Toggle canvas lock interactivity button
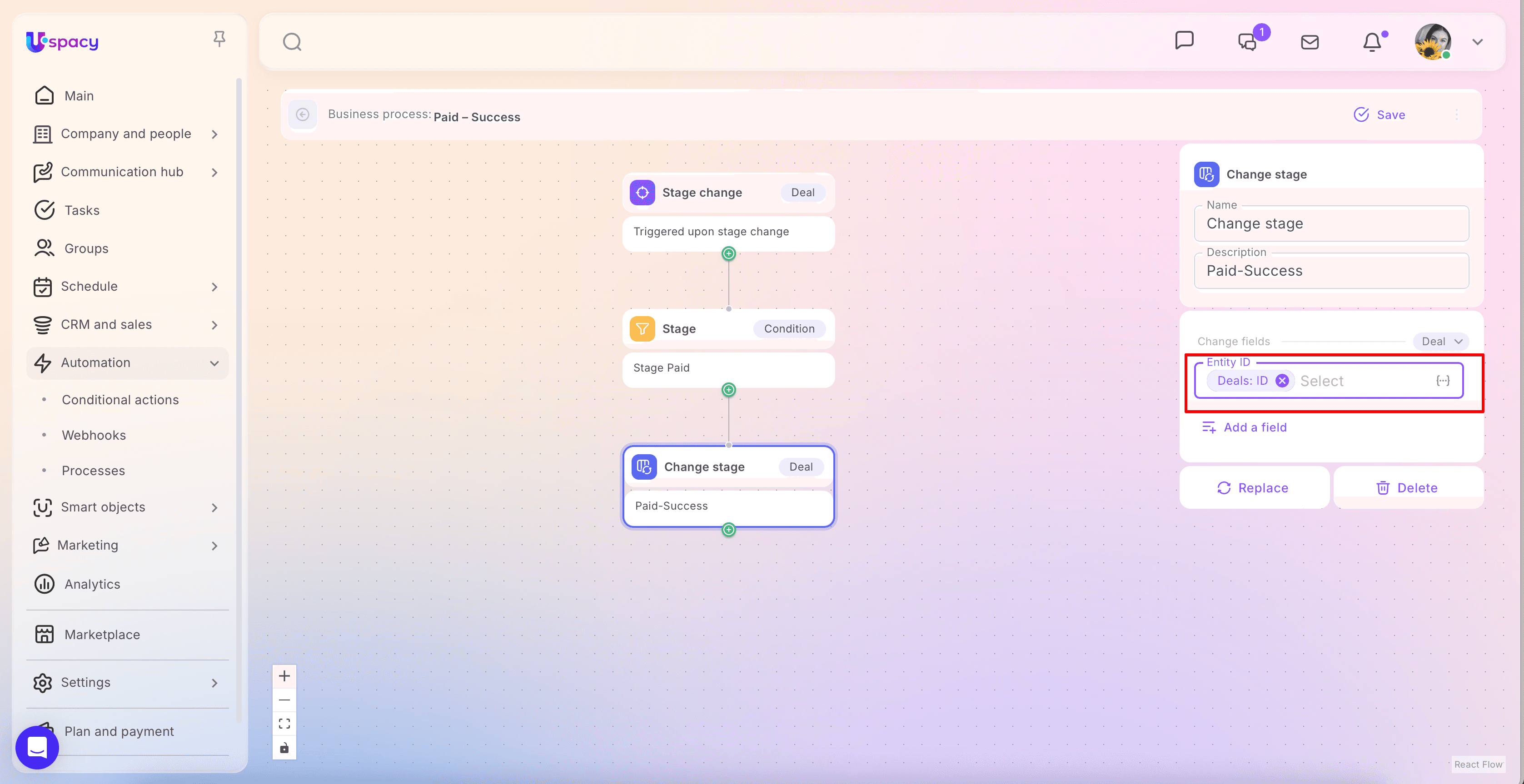The image size is (1524, 784). (284, 748)
